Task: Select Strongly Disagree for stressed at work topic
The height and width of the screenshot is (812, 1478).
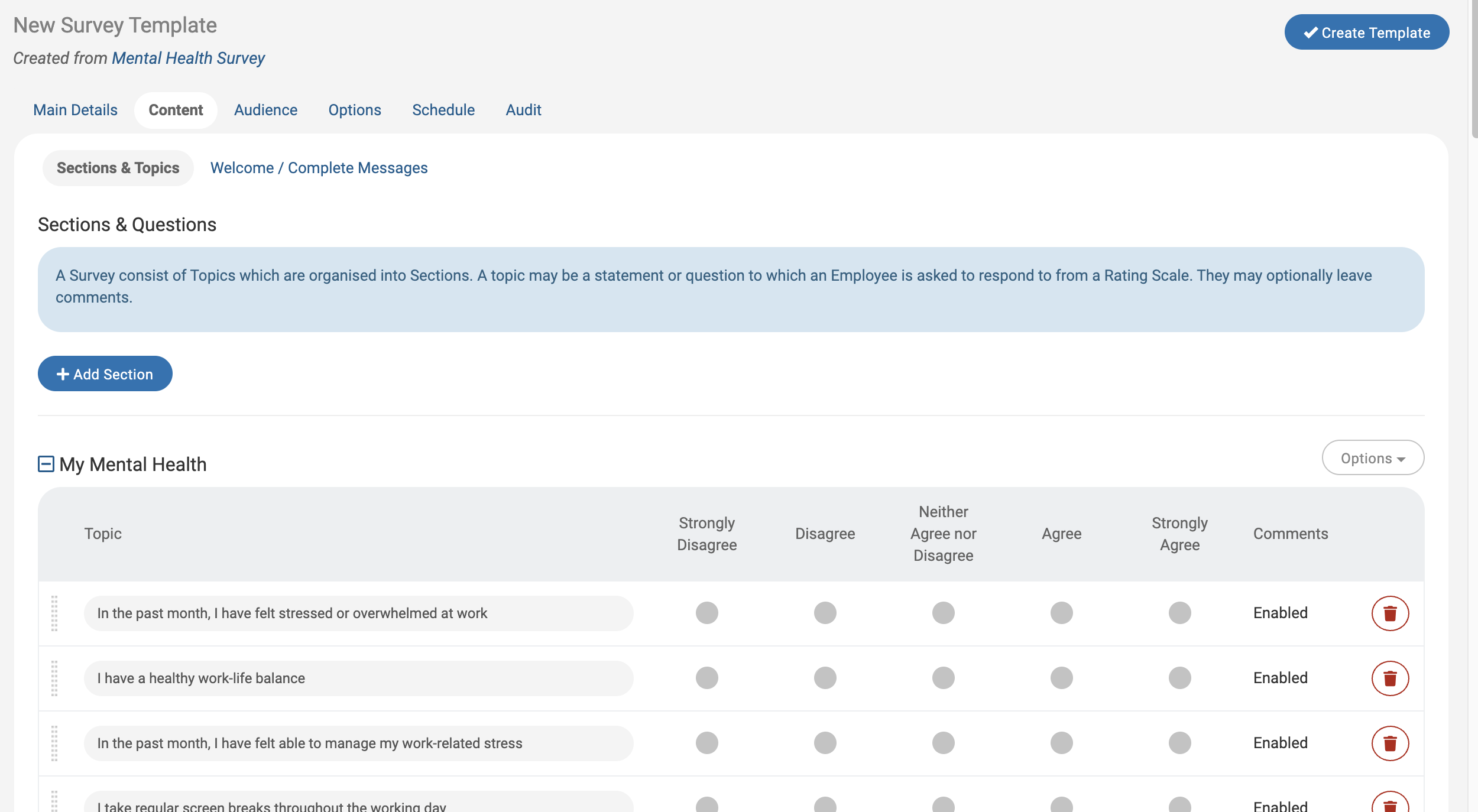Action: click(706, 613)
